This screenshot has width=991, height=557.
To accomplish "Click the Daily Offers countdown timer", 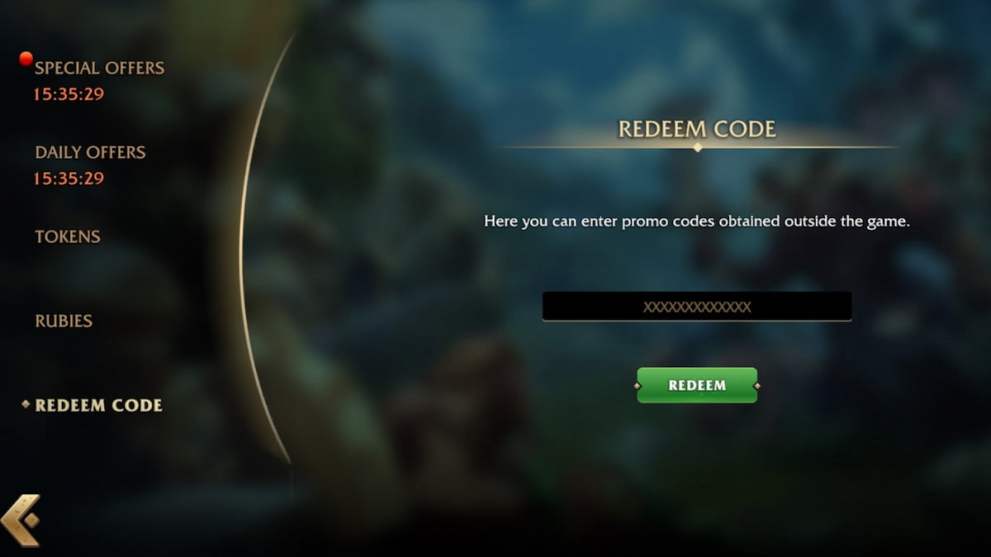I will tap(68, 178).
